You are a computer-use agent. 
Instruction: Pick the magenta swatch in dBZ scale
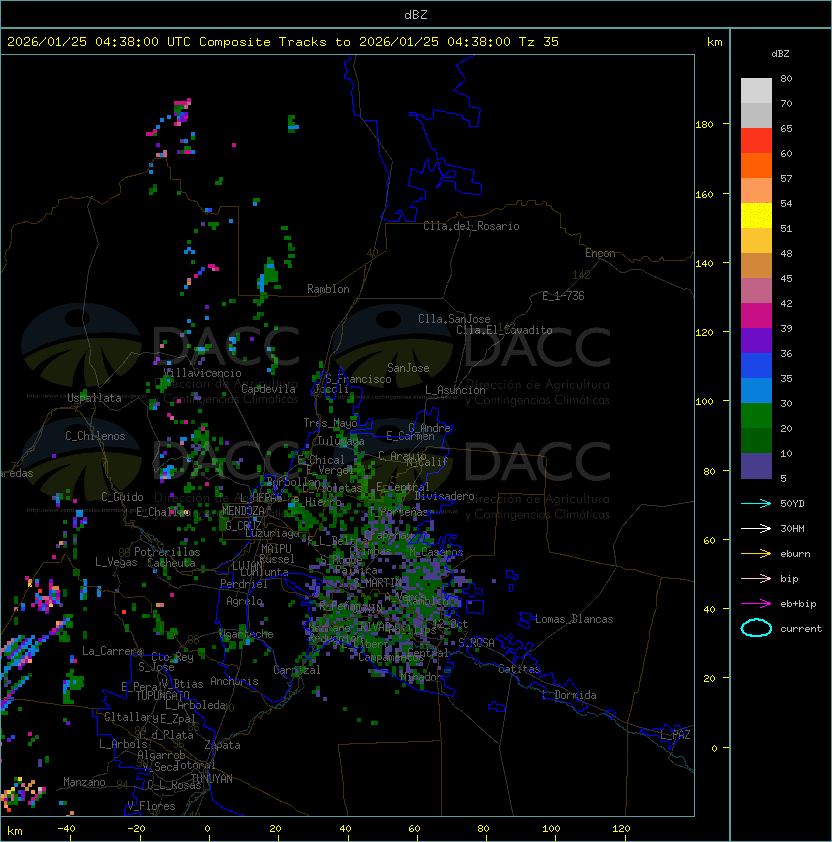(x=756, y=316)
